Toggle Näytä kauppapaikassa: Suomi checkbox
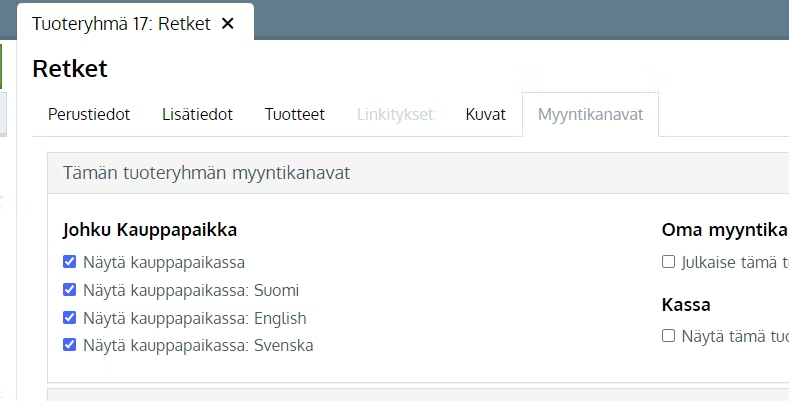Viewport: 789px width, 401px height. pos(69,290)
